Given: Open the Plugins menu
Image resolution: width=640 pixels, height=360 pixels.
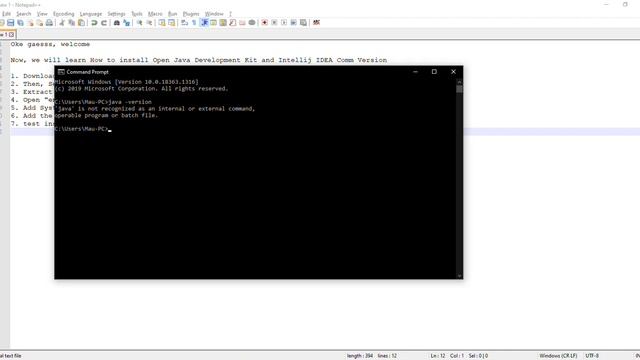Looking at the screenshot, I should tap(191, 14).
